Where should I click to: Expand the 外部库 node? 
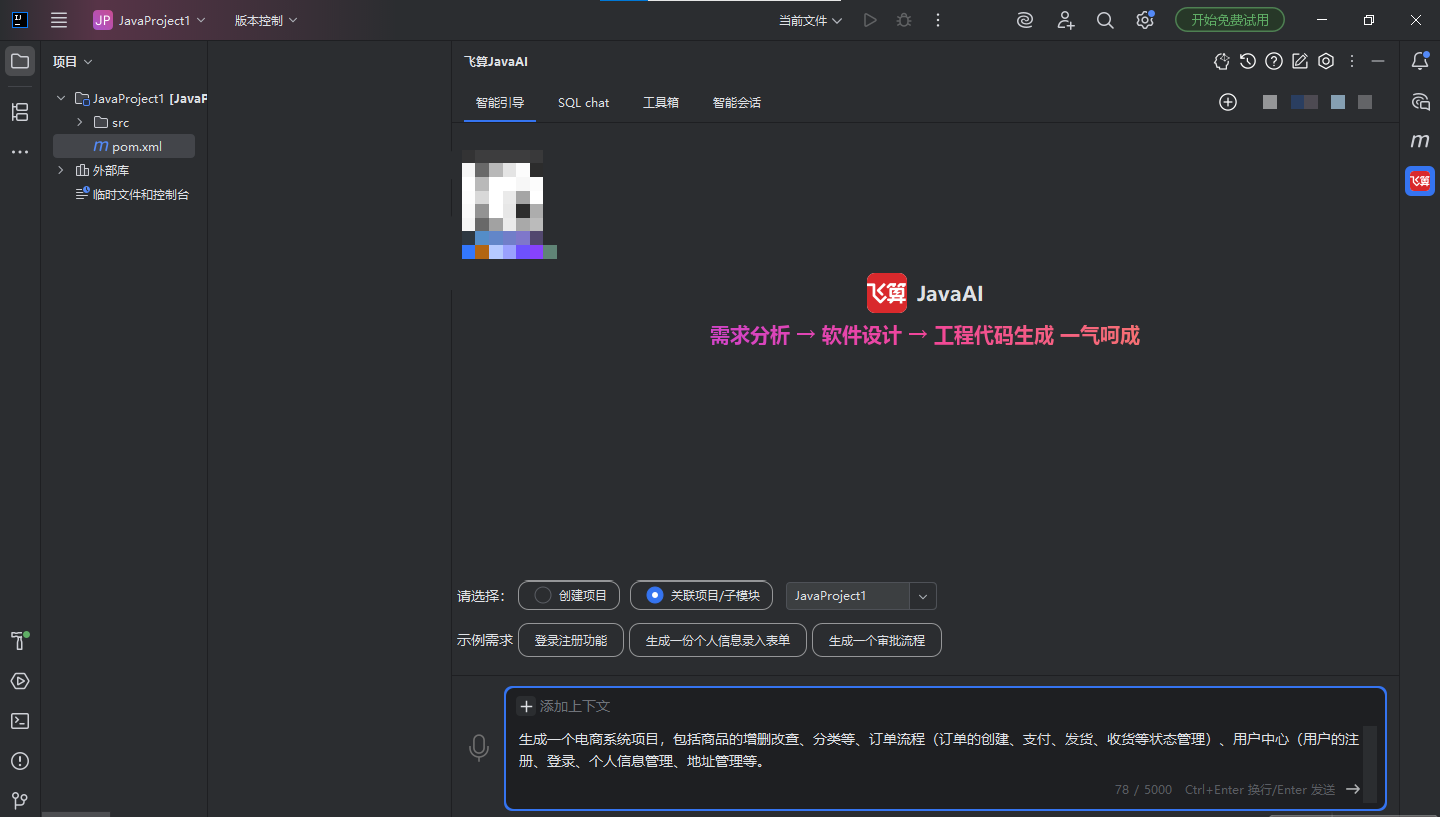[61, 170]
